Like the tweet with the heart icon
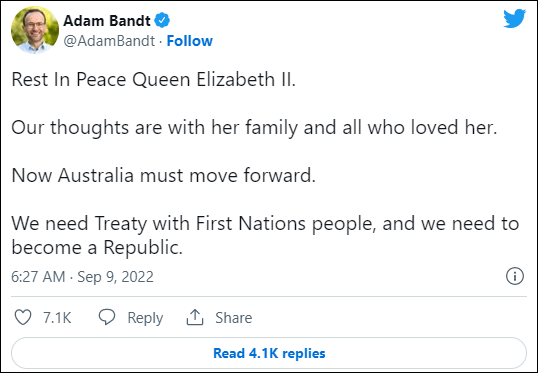Screen dimensions: 538x373 click(x=23, y=317)
